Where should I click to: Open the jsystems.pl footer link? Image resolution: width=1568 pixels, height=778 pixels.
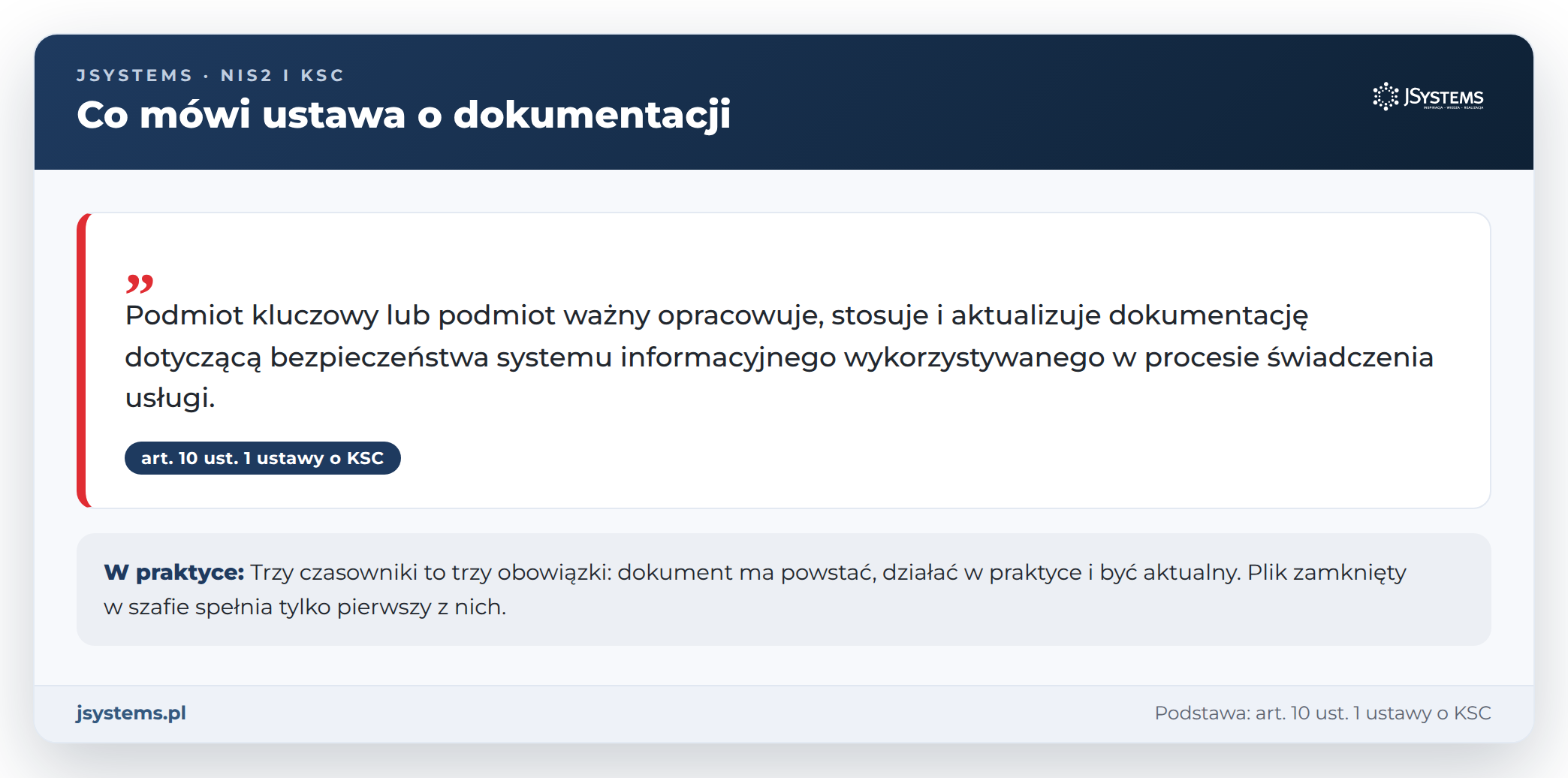point(131,713)
